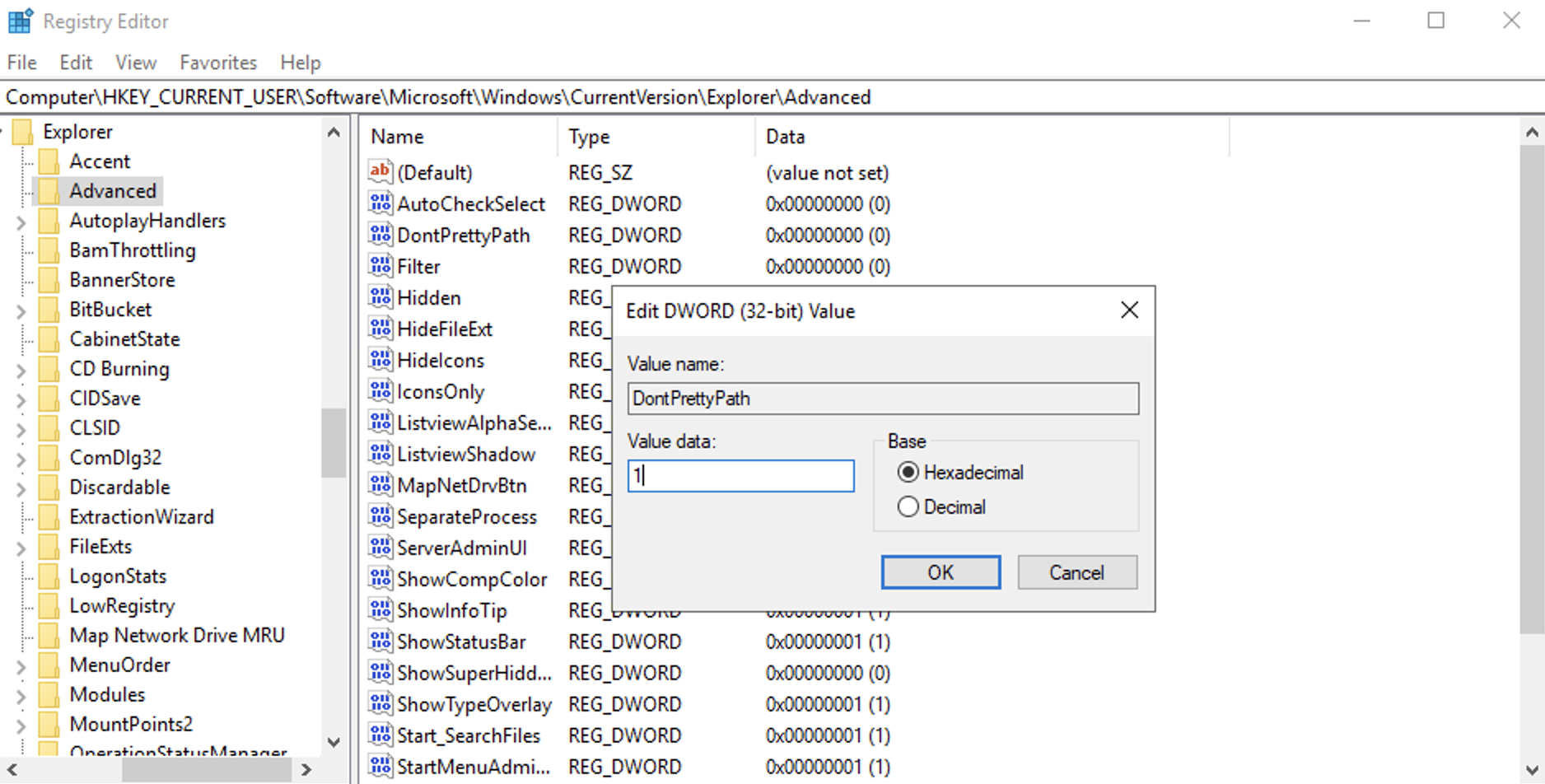
Task: Expand the CD Burning key
Action: [21, 370]
